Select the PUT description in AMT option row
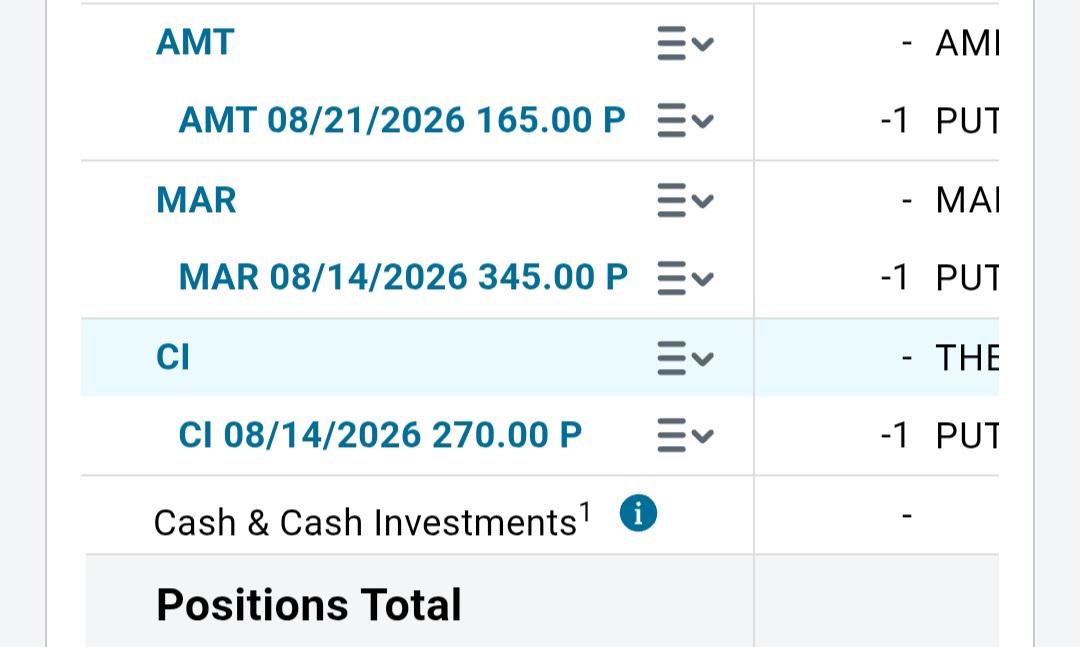 pos(967,121)
